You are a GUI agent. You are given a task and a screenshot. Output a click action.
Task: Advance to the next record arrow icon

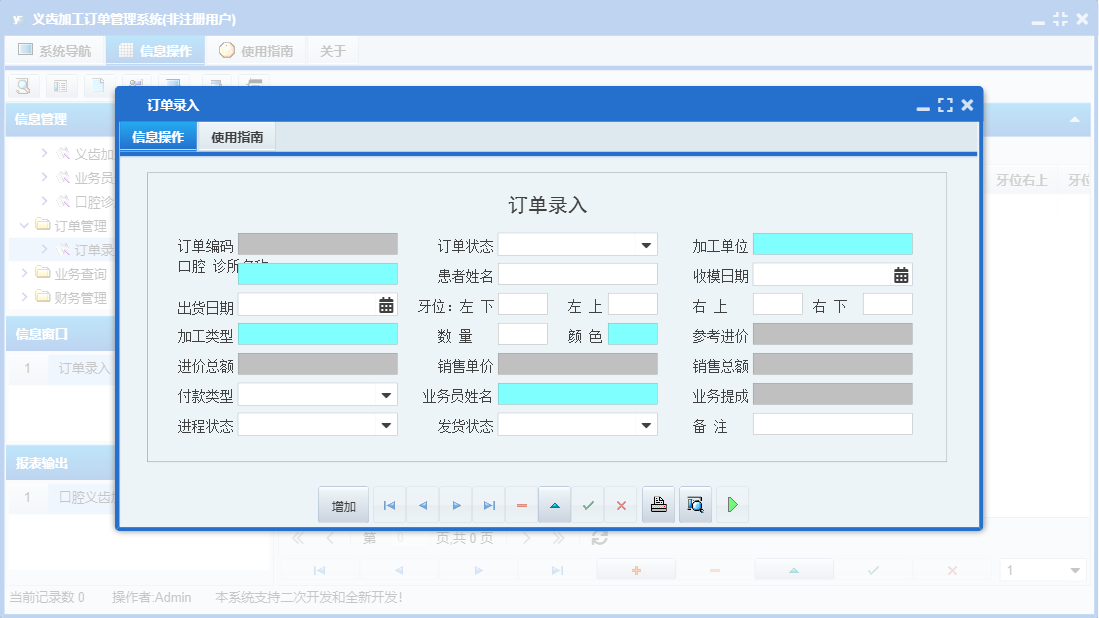(x=455, y=505)
